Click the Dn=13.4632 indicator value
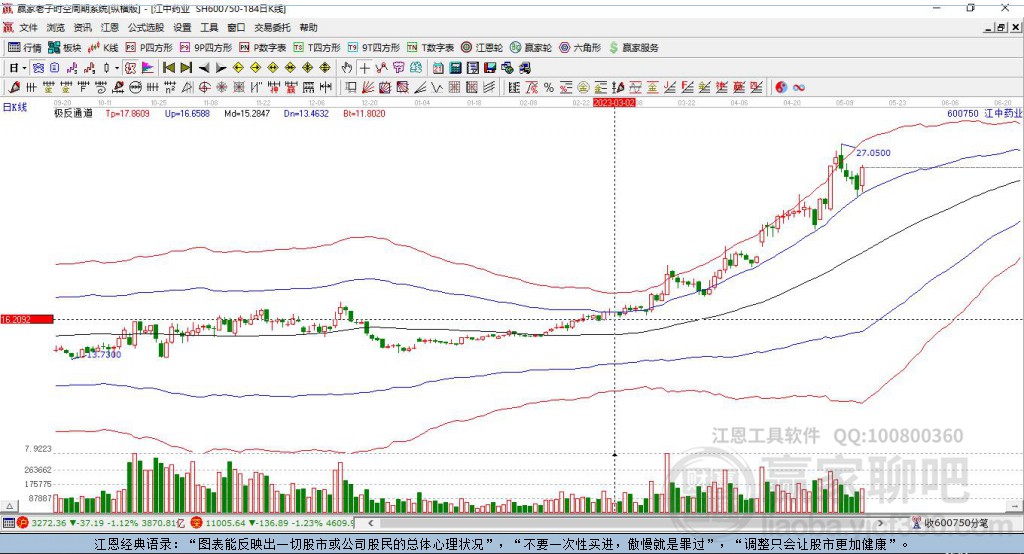1024x554 pixels. pos(306,113)
